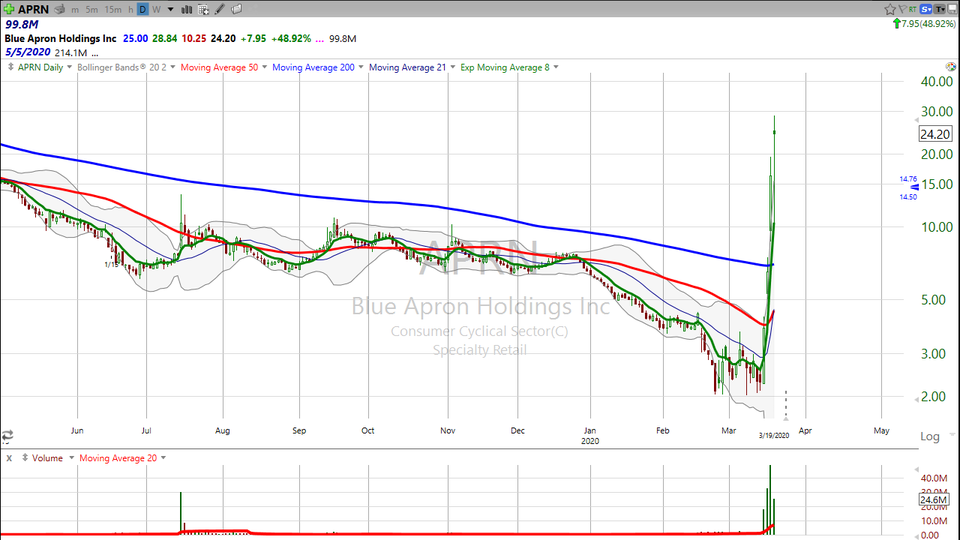Click the green plus add-symbol icon
This screenshot has width=960, height=540.
[x=9, y=9]
